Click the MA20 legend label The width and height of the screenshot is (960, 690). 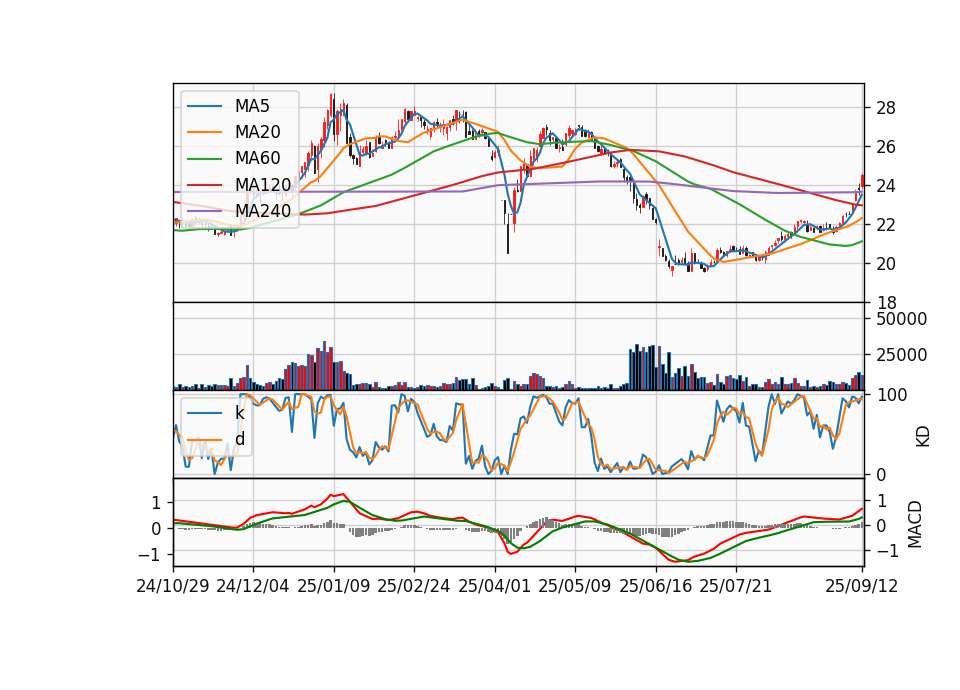(257, 132)
